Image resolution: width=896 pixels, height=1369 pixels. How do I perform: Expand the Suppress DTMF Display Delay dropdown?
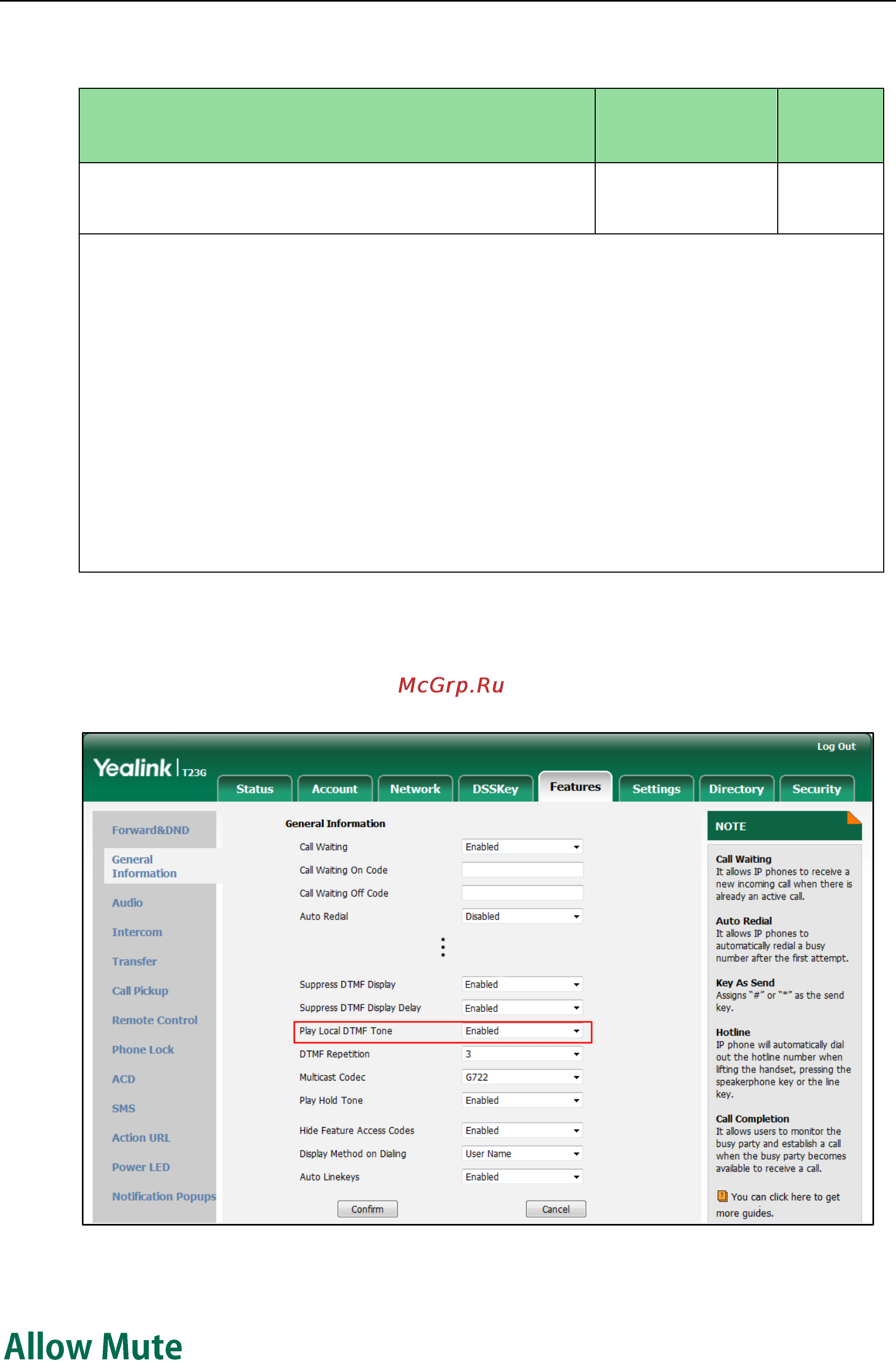pyautogui.click(x=522, y=1008)
